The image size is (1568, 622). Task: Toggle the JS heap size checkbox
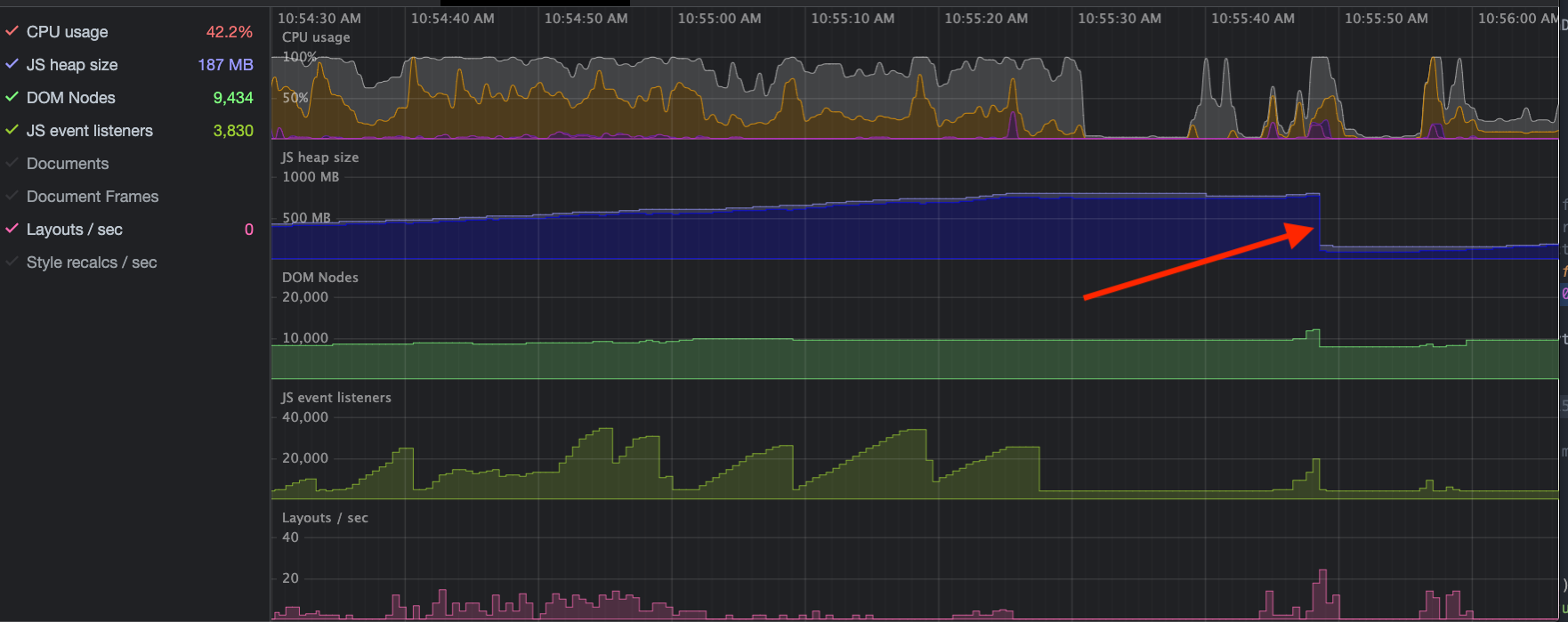point(12,65)
